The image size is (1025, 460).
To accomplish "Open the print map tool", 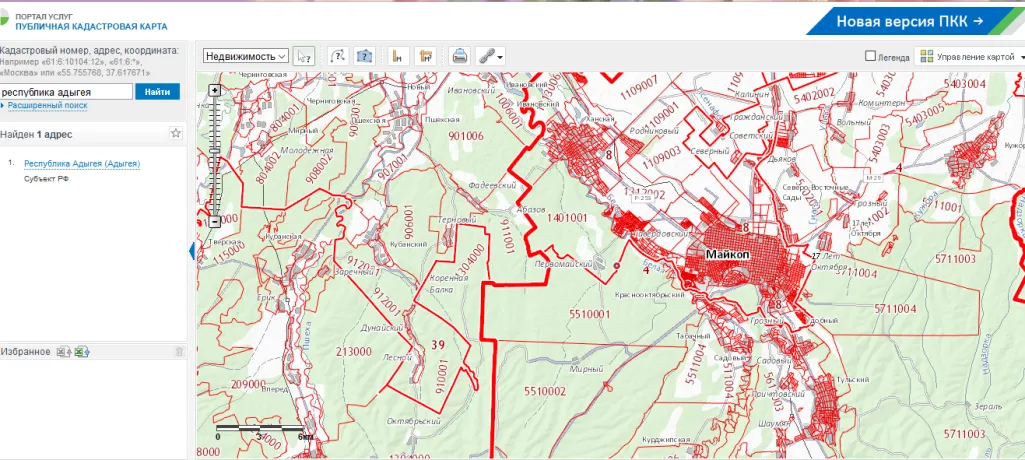I will coord(460,56).
